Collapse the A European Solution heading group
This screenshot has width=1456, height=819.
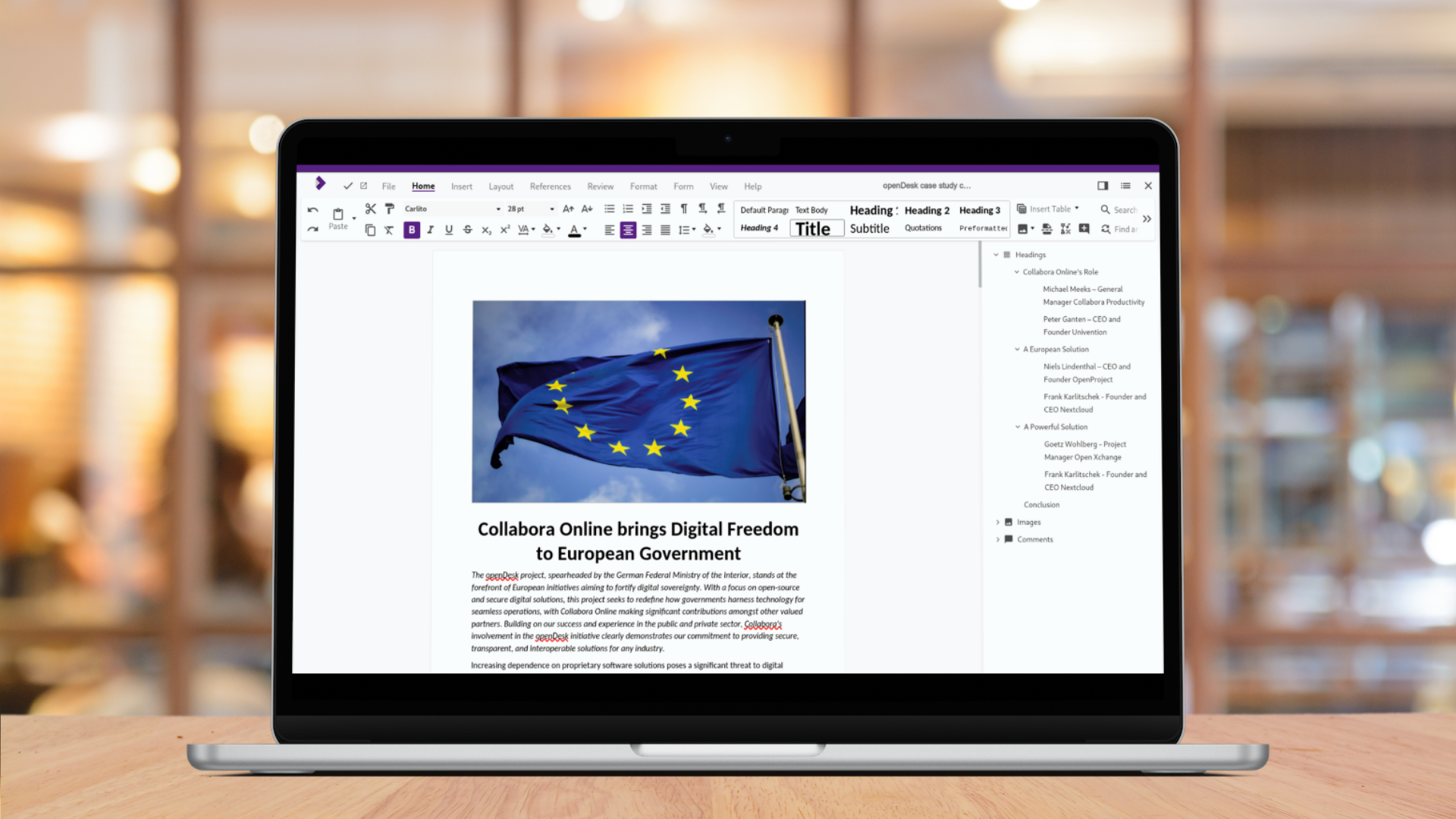tap(1017, 350)
